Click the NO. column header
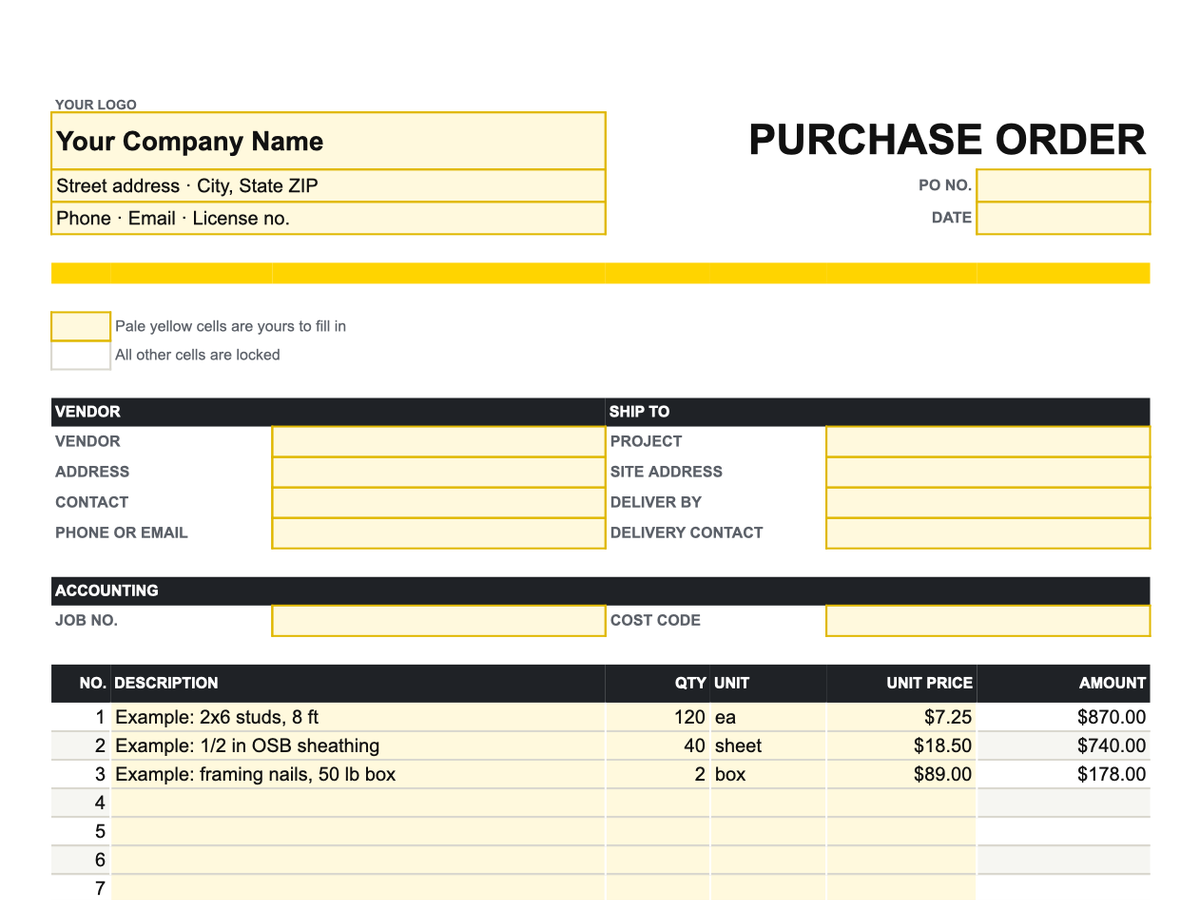 [81, 683]
